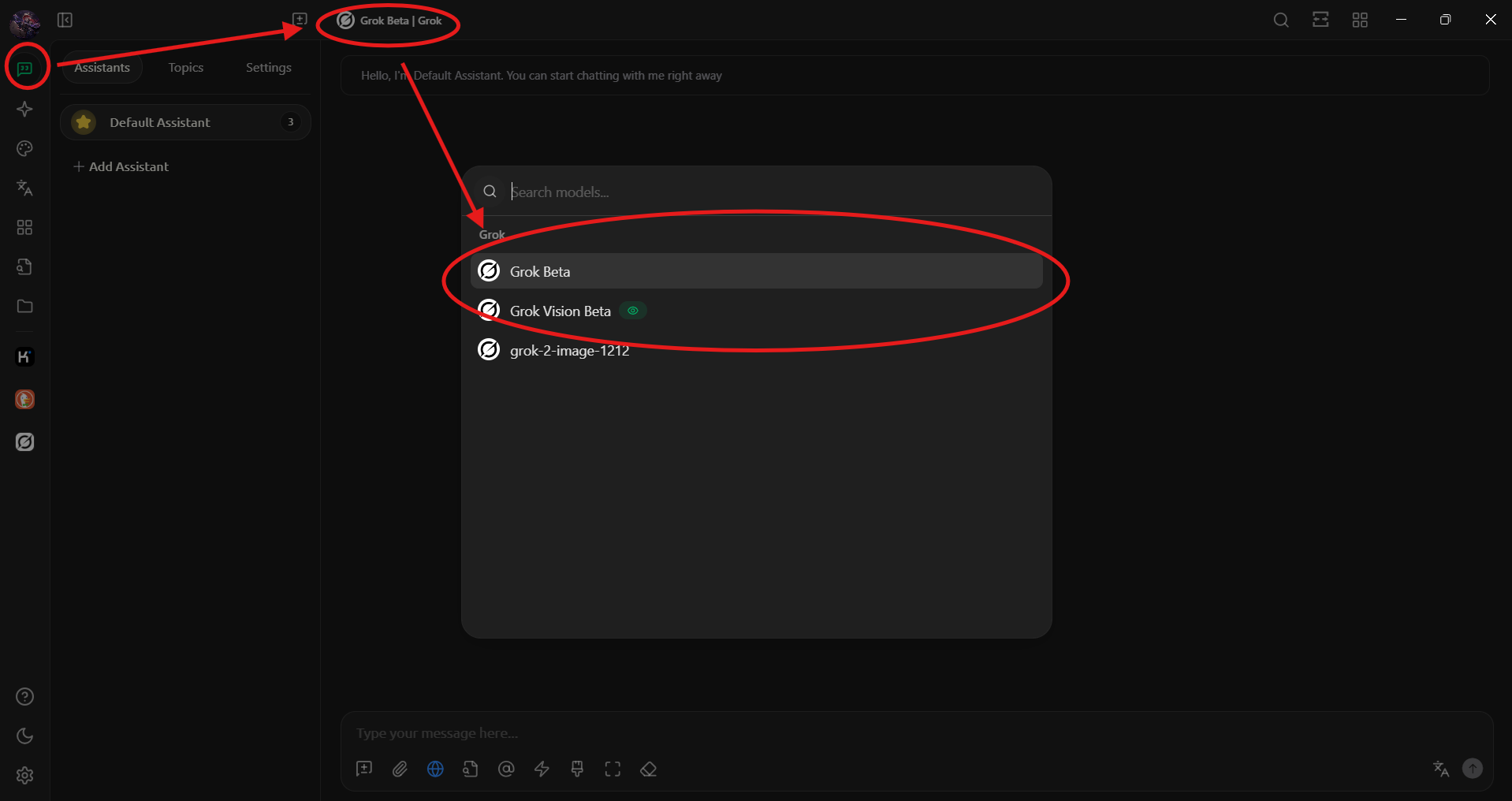Expand the input box fullscreen icon
Image resolution: width=1512 pixels, height=801 pixels.
point(613,769)
